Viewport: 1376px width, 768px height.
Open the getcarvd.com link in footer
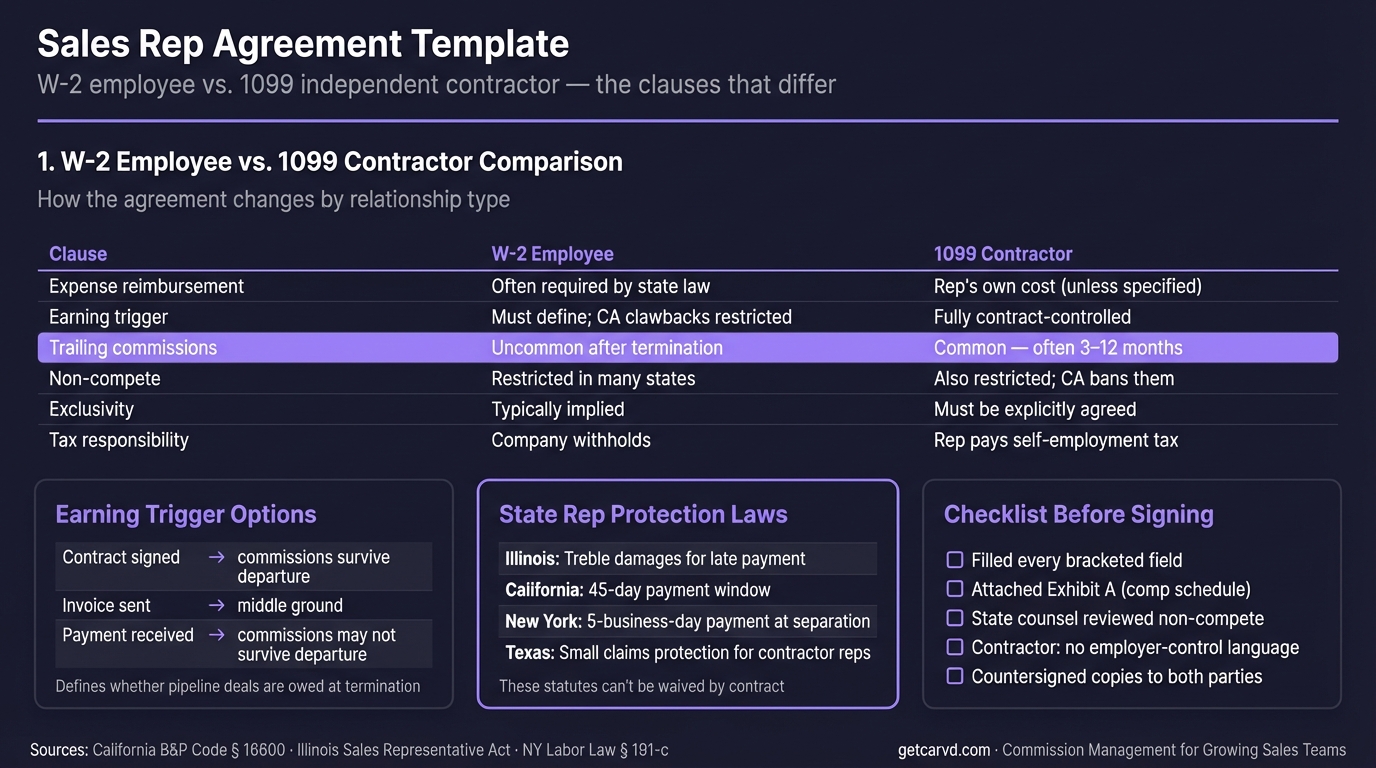(943, 750)
